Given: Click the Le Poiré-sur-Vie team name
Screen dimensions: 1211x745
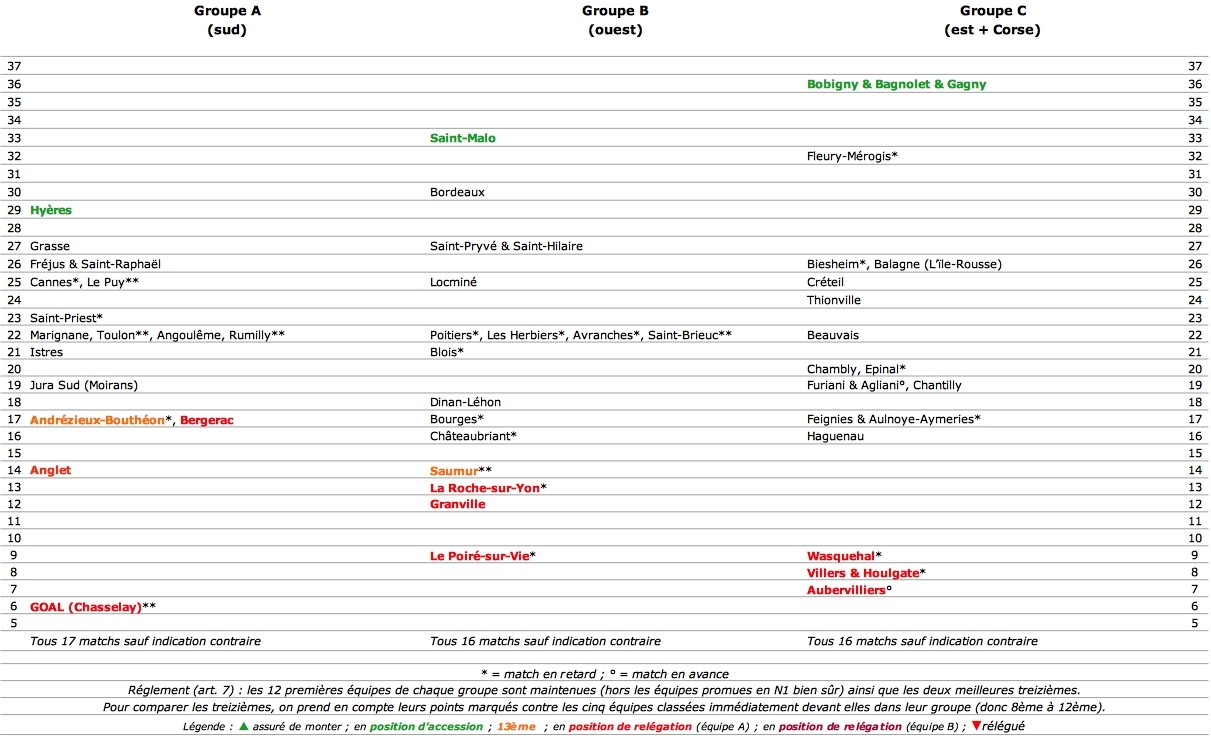Looking at the screenshot, I should (x=479, y=555).
